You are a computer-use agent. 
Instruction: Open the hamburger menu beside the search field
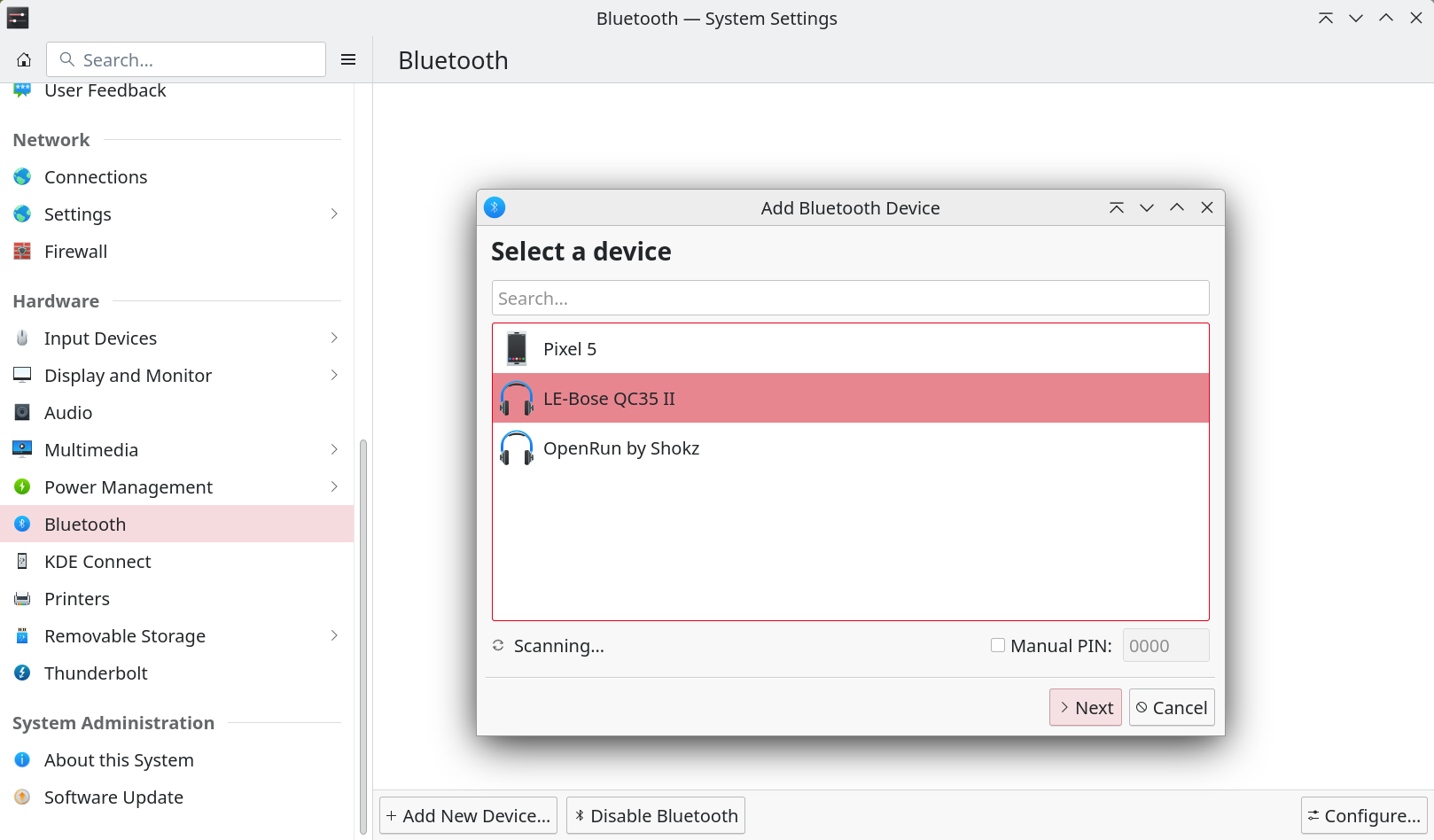348,59
